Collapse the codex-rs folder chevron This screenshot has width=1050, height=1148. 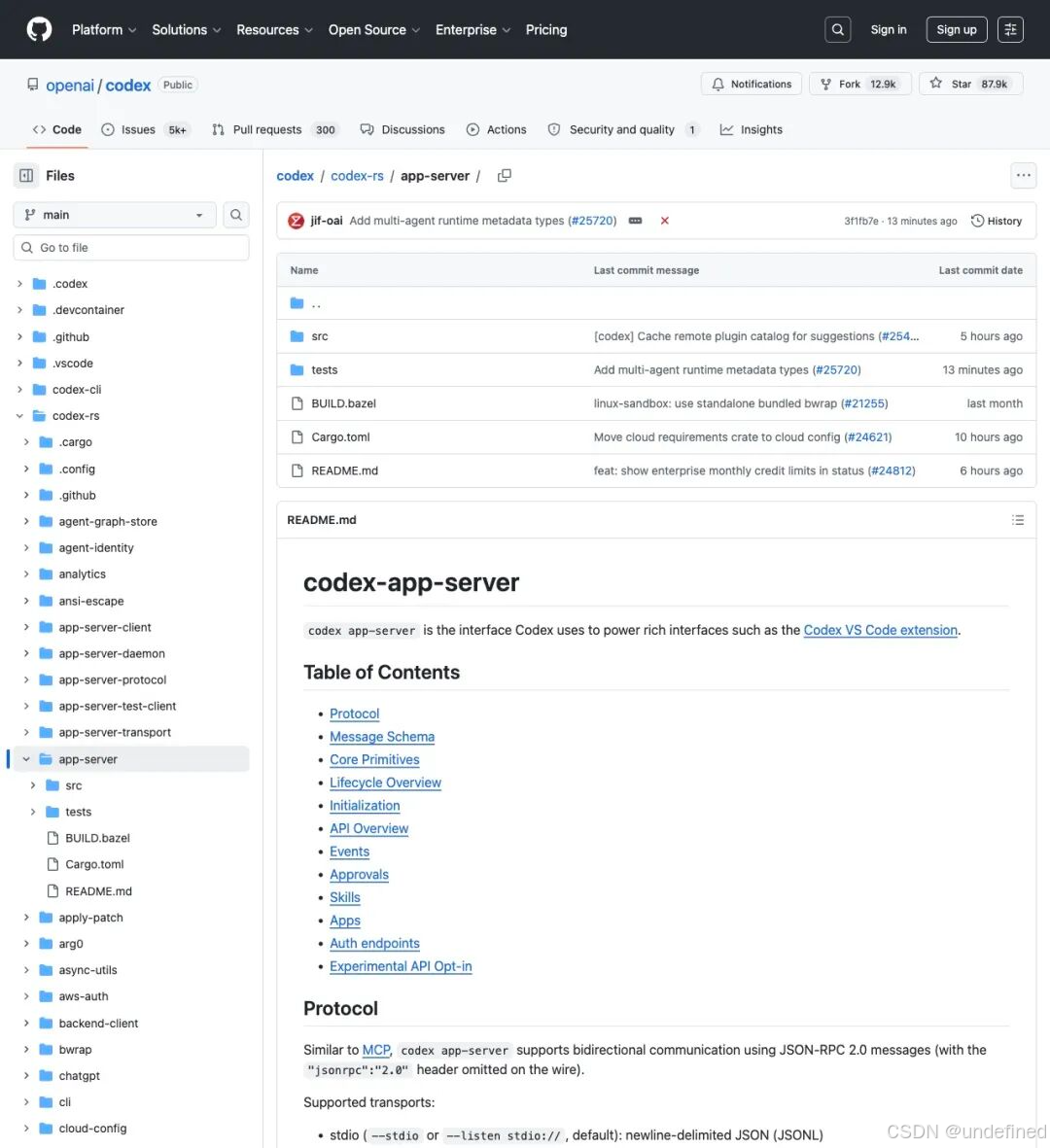pos(19,416)
